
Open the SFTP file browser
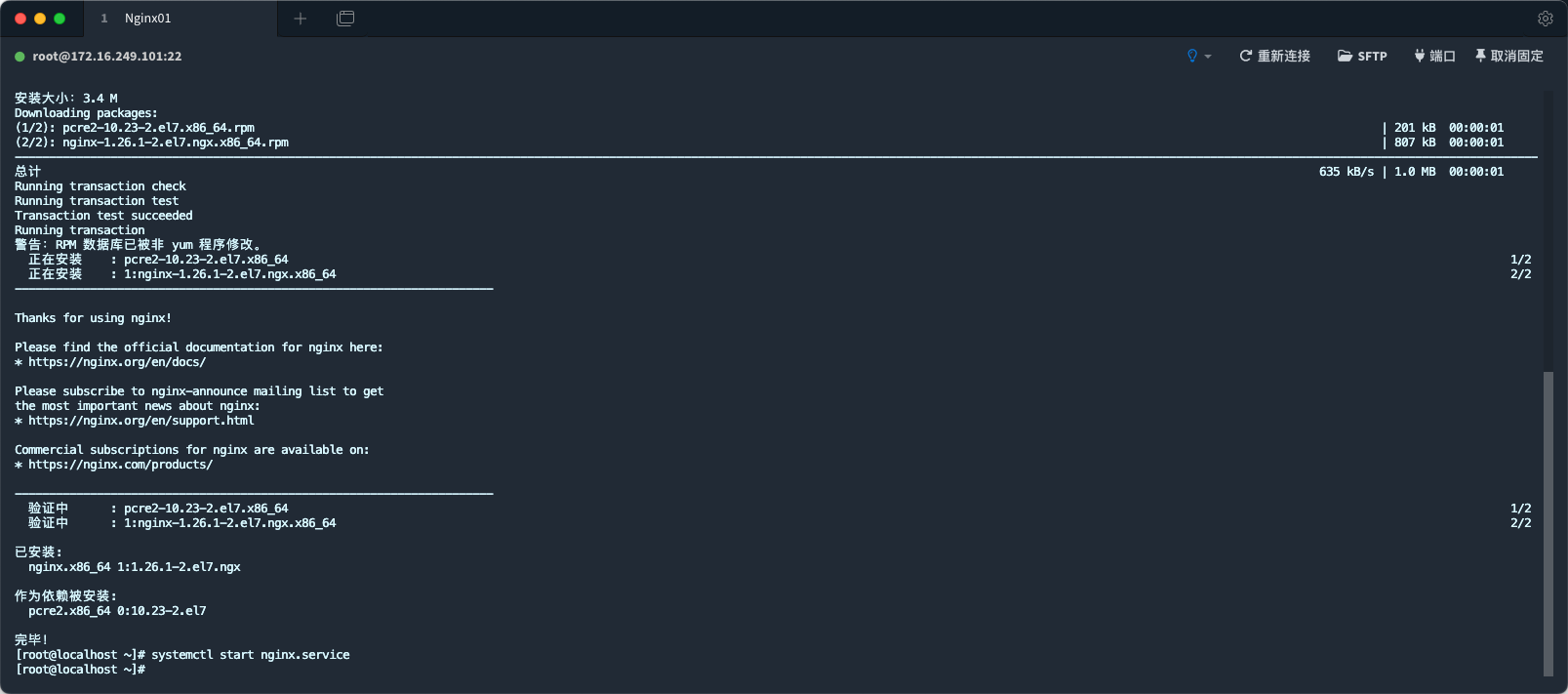[x=1362, y=56]
